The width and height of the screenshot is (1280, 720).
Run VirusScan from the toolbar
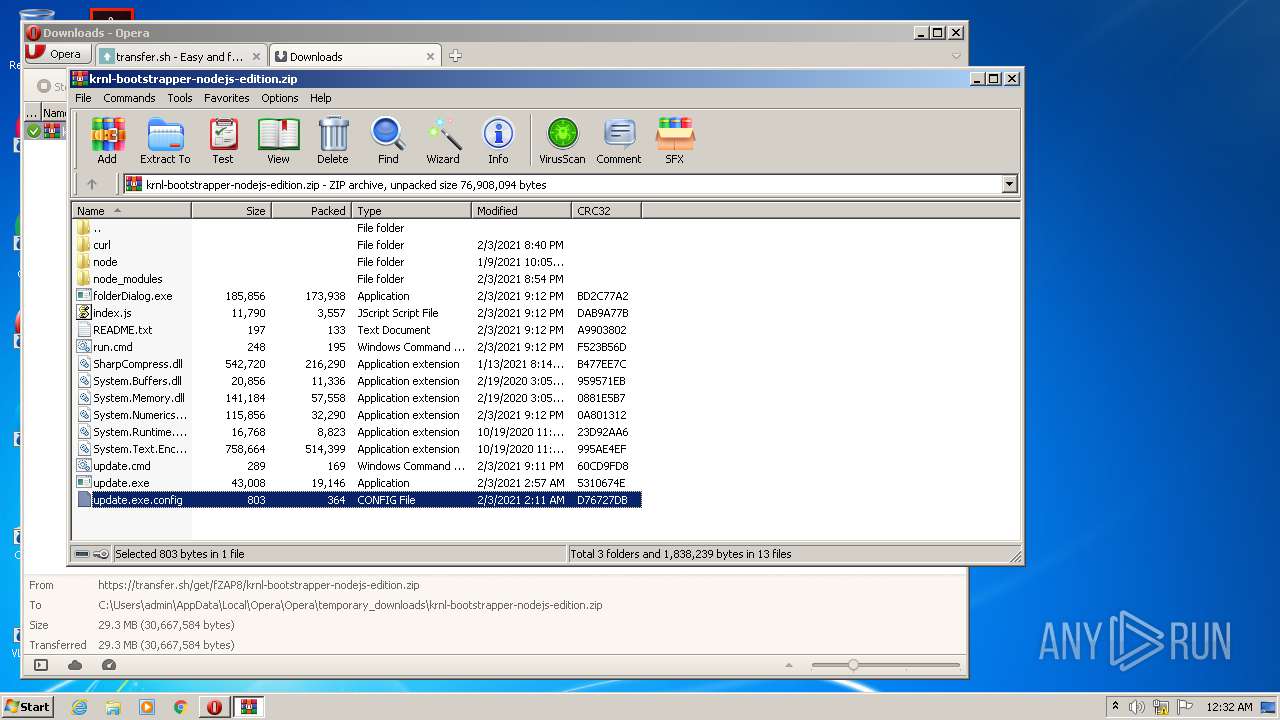[x=562, y=141]
